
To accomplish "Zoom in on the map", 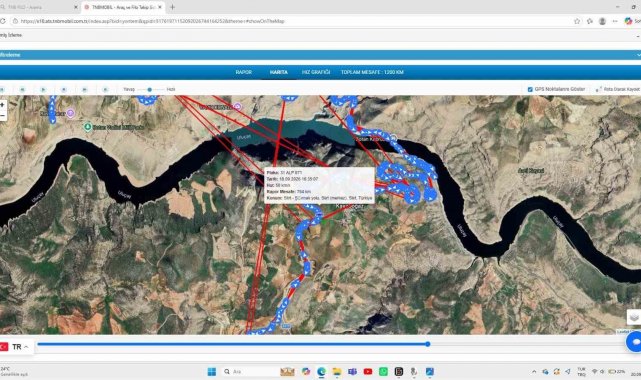I will pos(2,105).
